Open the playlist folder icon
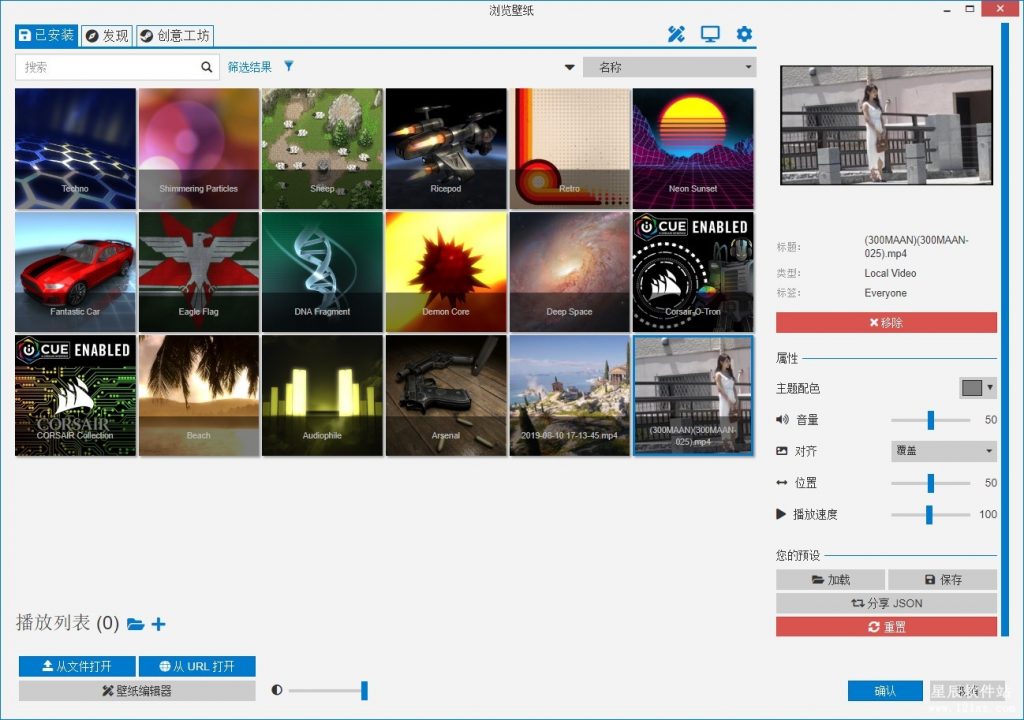 (x=135, y=625)
